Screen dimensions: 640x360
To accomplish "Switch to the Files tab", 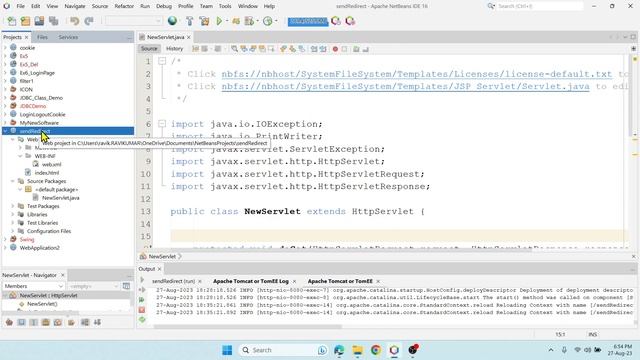I will (x=42, y=37).
